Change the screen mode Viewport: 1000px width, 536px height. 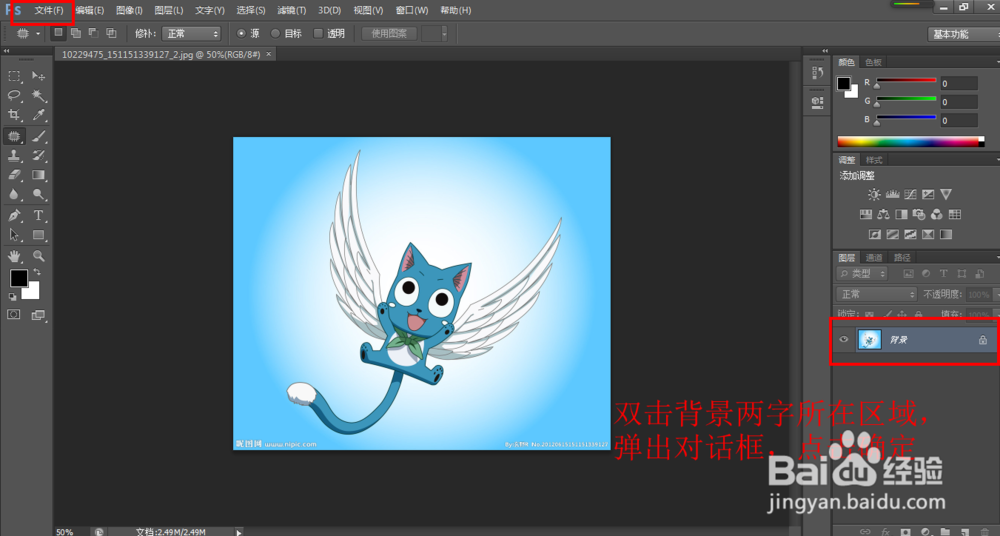tap(38, 315)
